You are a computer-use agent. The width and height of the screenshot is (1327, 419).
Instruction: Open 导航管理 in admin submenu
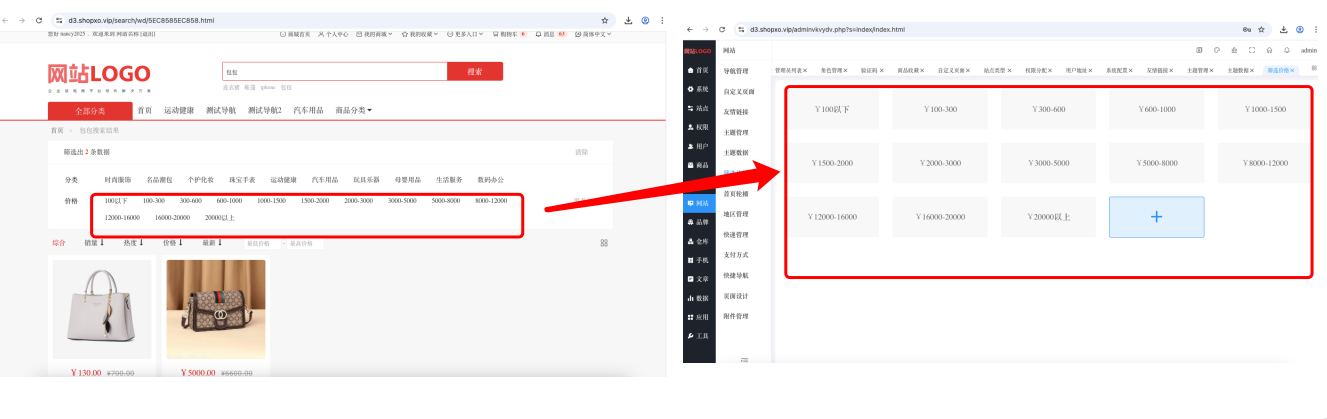click(736, 71)
